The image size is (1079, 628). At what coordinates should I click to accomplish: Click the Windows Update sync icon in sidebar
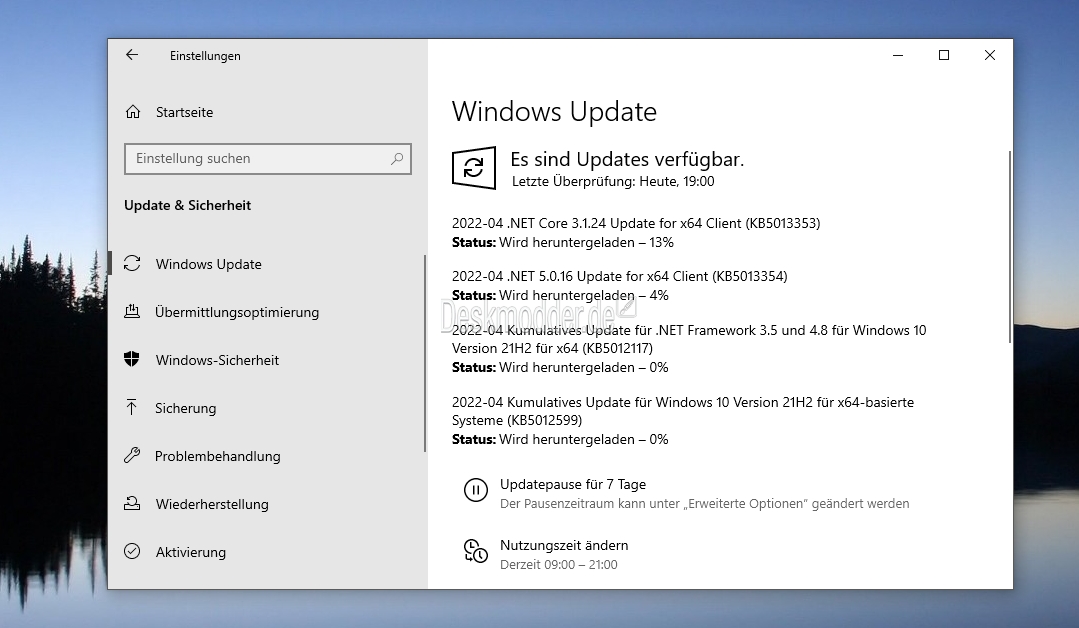click(x=132, y=264)
